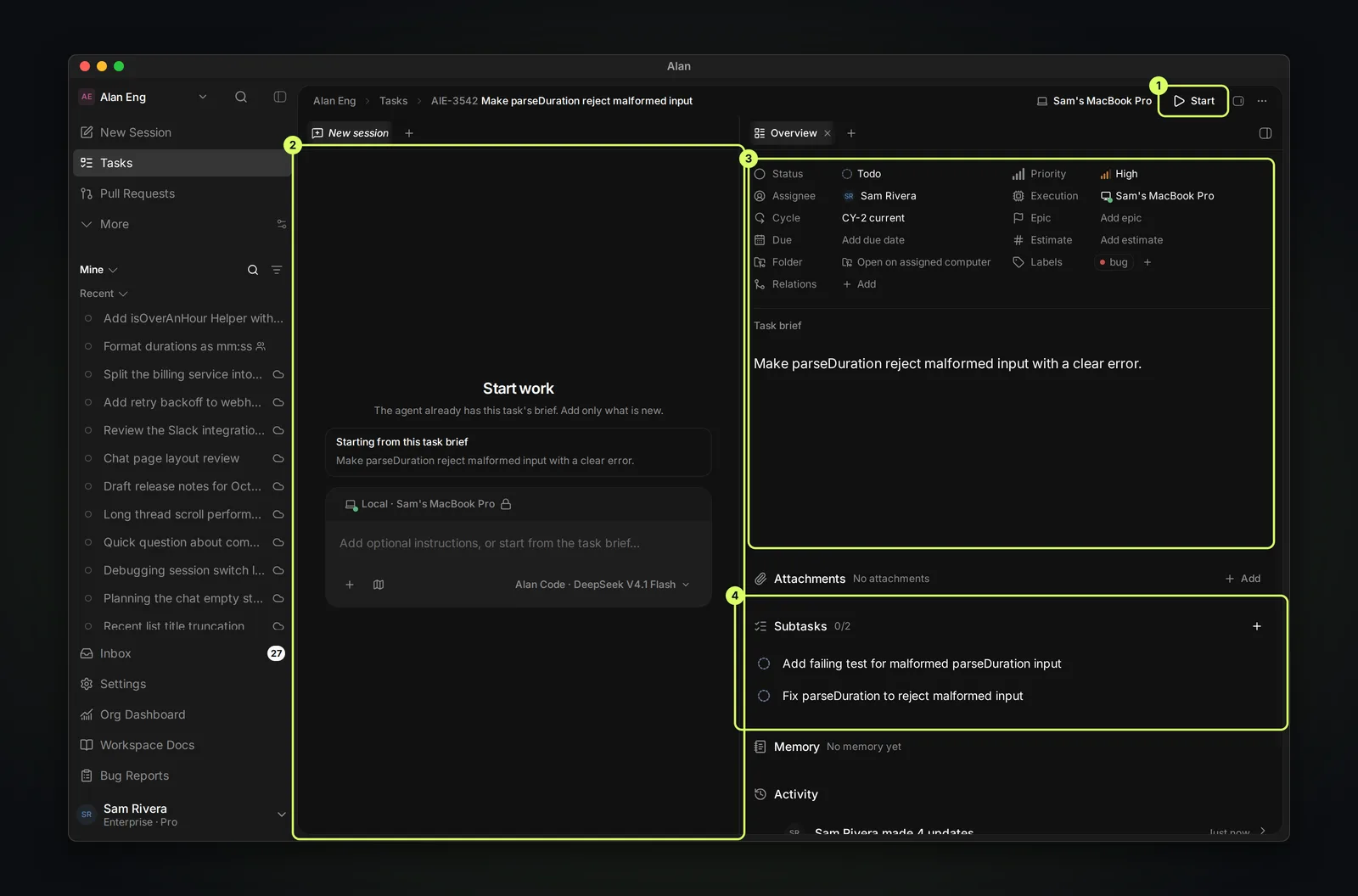Add a new session tab with plus
The width and height of the screenshot is (1358, 896).
point(409,133)
